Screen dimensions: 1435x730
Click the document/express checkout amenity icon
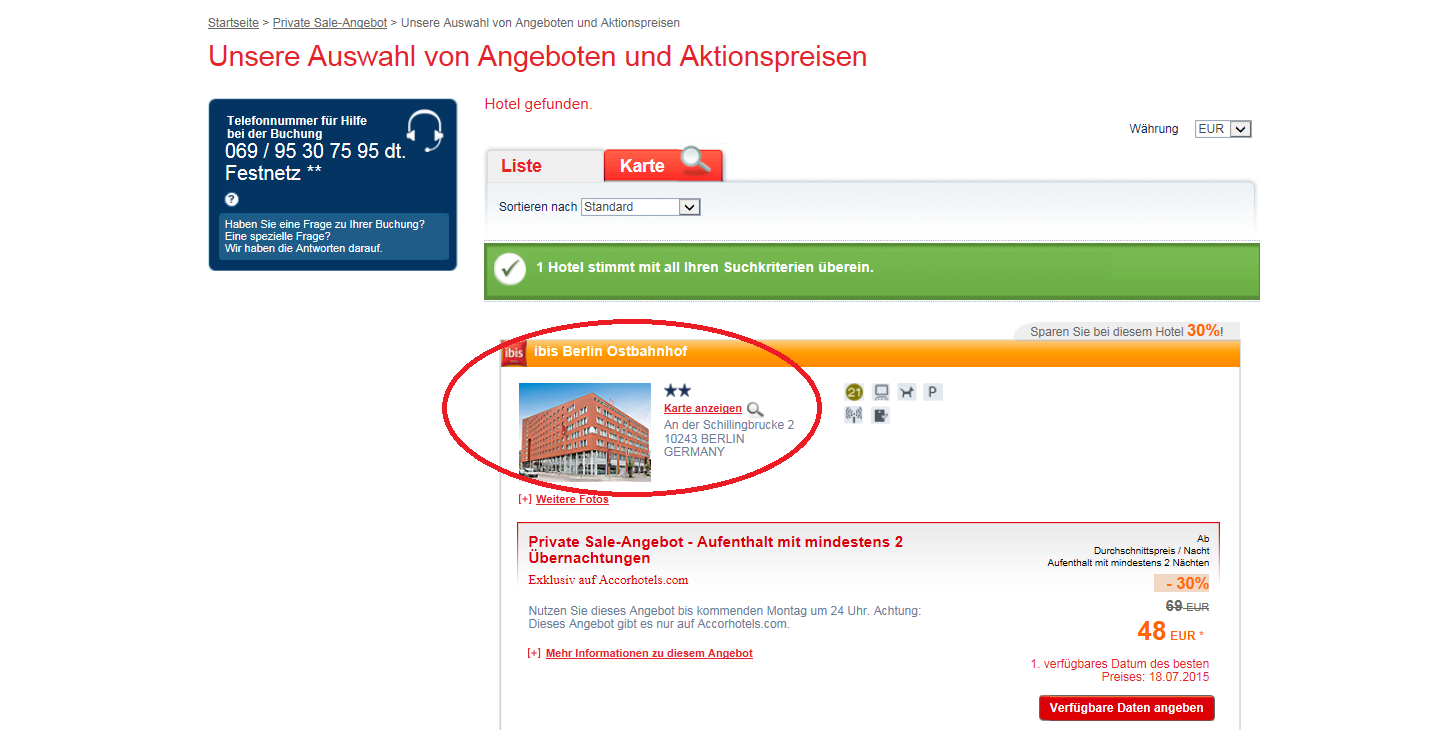click(x=881, y=415)
